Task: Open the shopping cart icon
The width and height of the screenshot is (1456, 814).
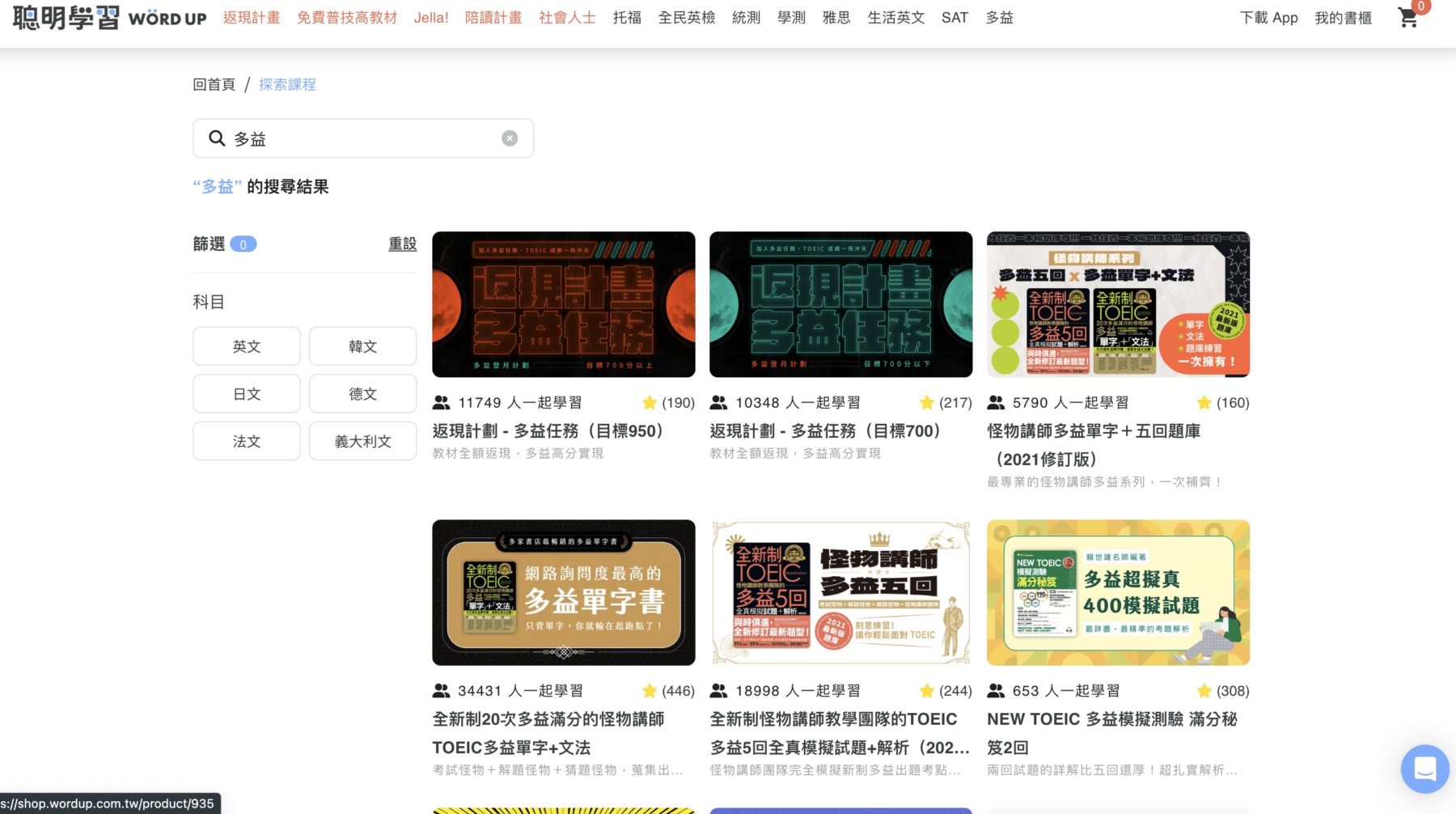Action: (1408, 18)
